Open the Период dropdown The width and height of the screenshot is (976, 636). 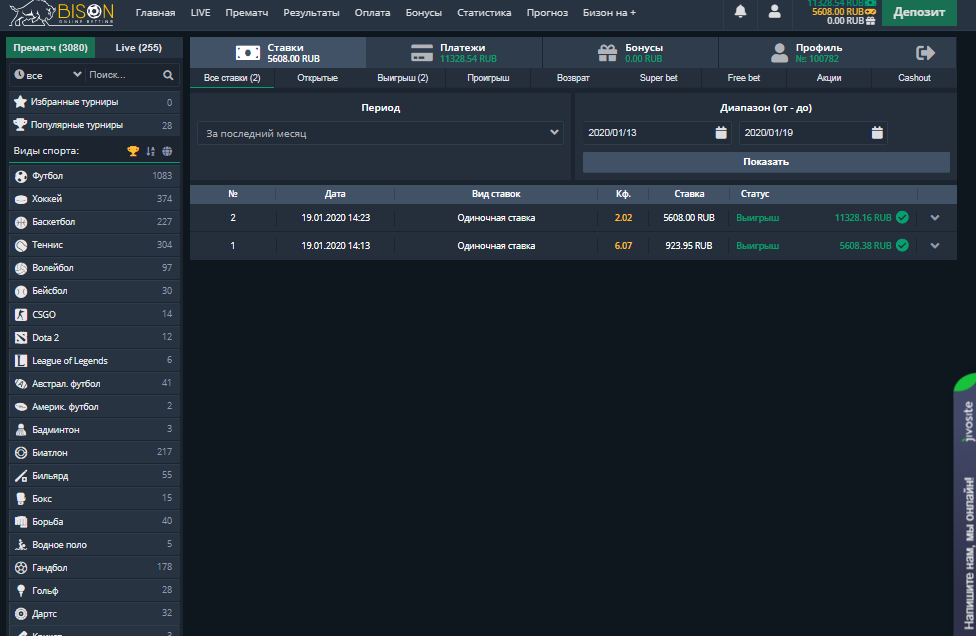point(380,133)
